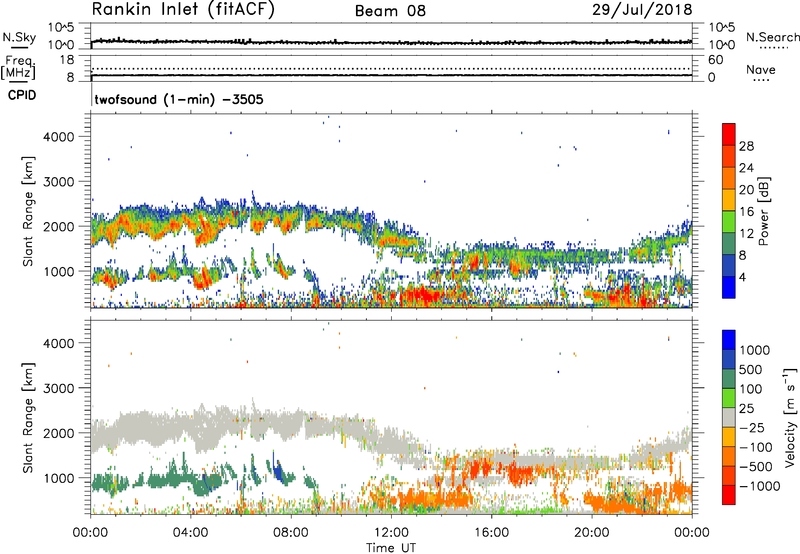Click the '20:00' time axis tick

(592, 533)
